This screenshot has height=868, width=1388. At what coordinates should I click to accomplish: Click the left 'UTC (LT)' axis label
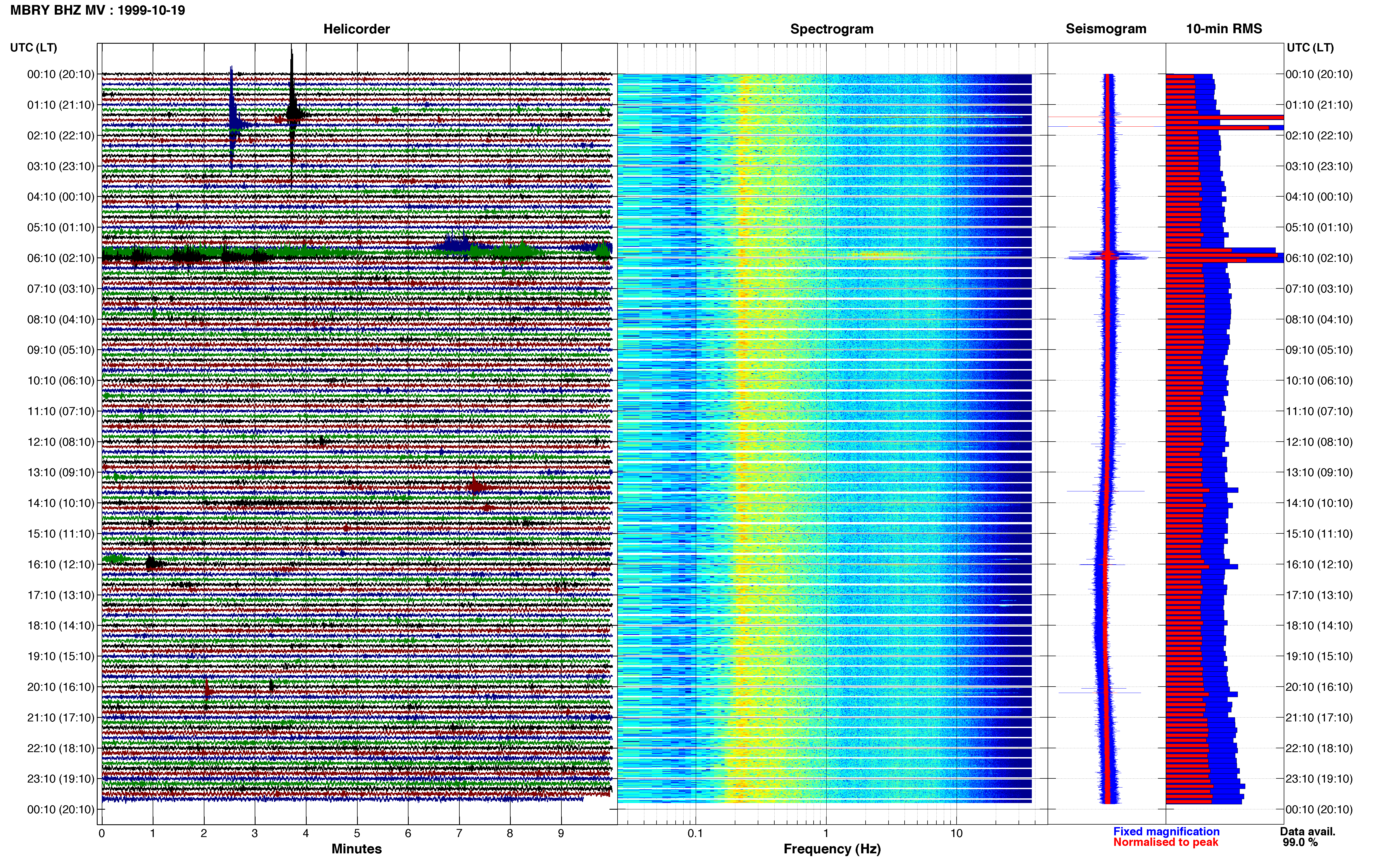33,48
